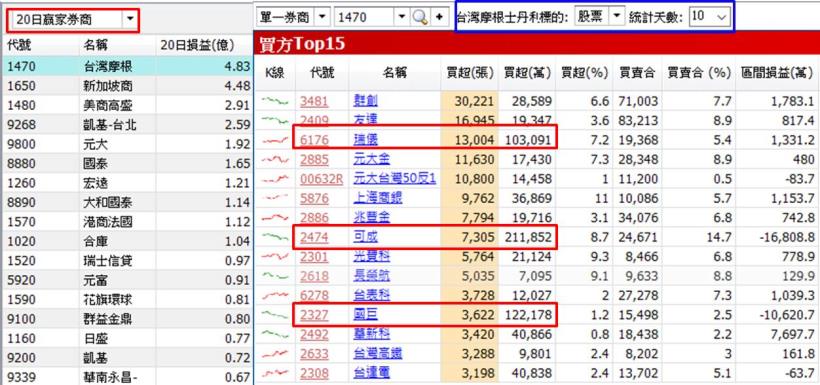Screen dimensions: 820x385
Task: Click the magnifier search icon beside 1470
Action: [x=419, y=18]
